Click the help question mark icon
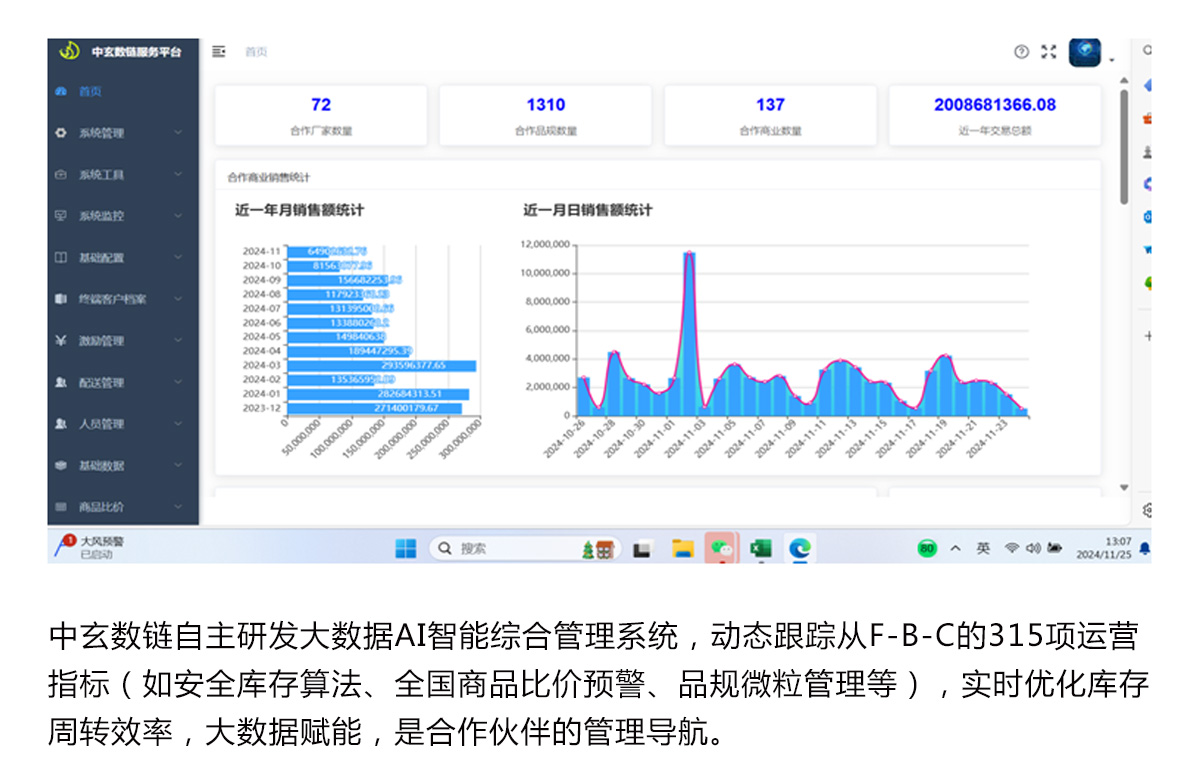 (x=1021, y=52)
